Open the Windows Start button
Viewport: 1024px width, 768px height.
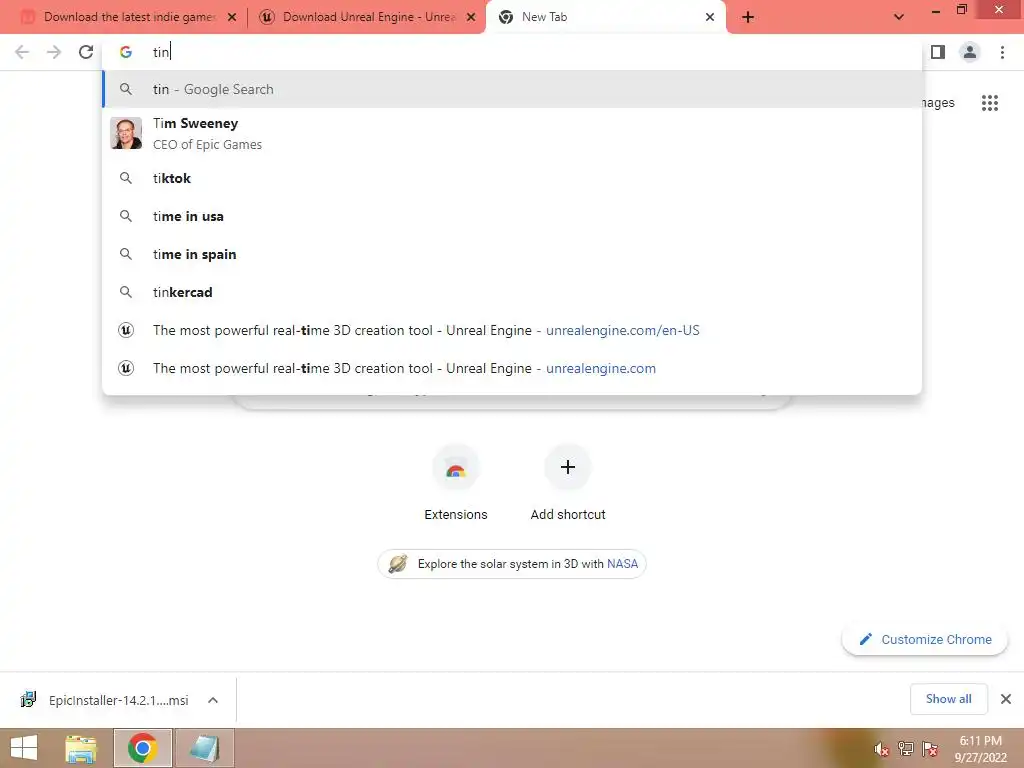[24, 748]
